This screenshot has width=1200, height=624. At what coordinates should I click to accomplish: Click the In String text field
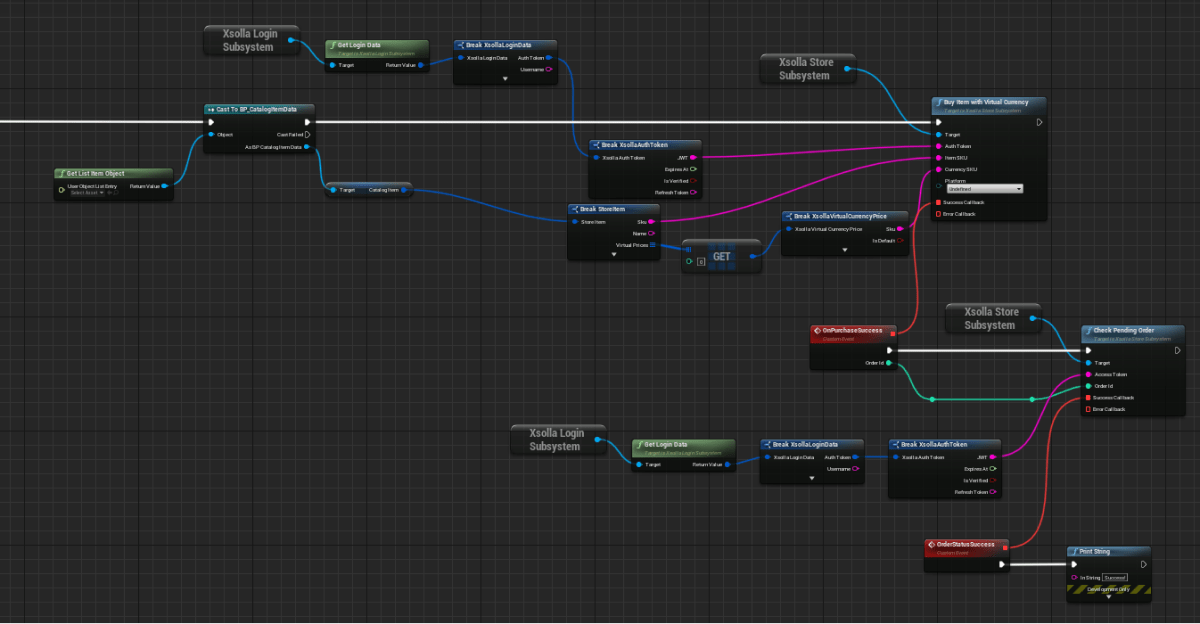point(1114,577)
